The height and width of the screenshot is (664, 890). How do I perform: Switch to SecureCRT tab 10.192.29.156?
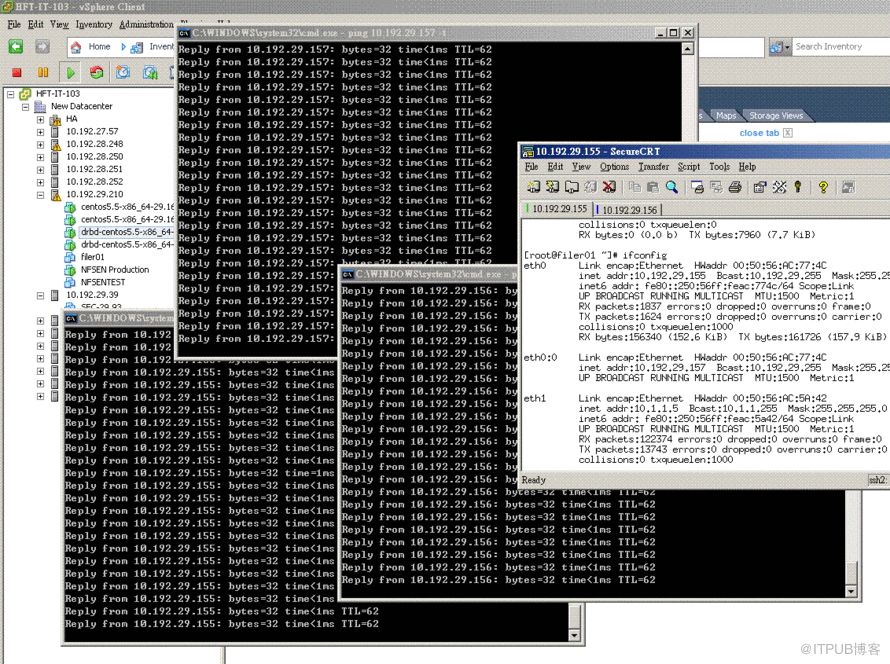pos(628,210)
